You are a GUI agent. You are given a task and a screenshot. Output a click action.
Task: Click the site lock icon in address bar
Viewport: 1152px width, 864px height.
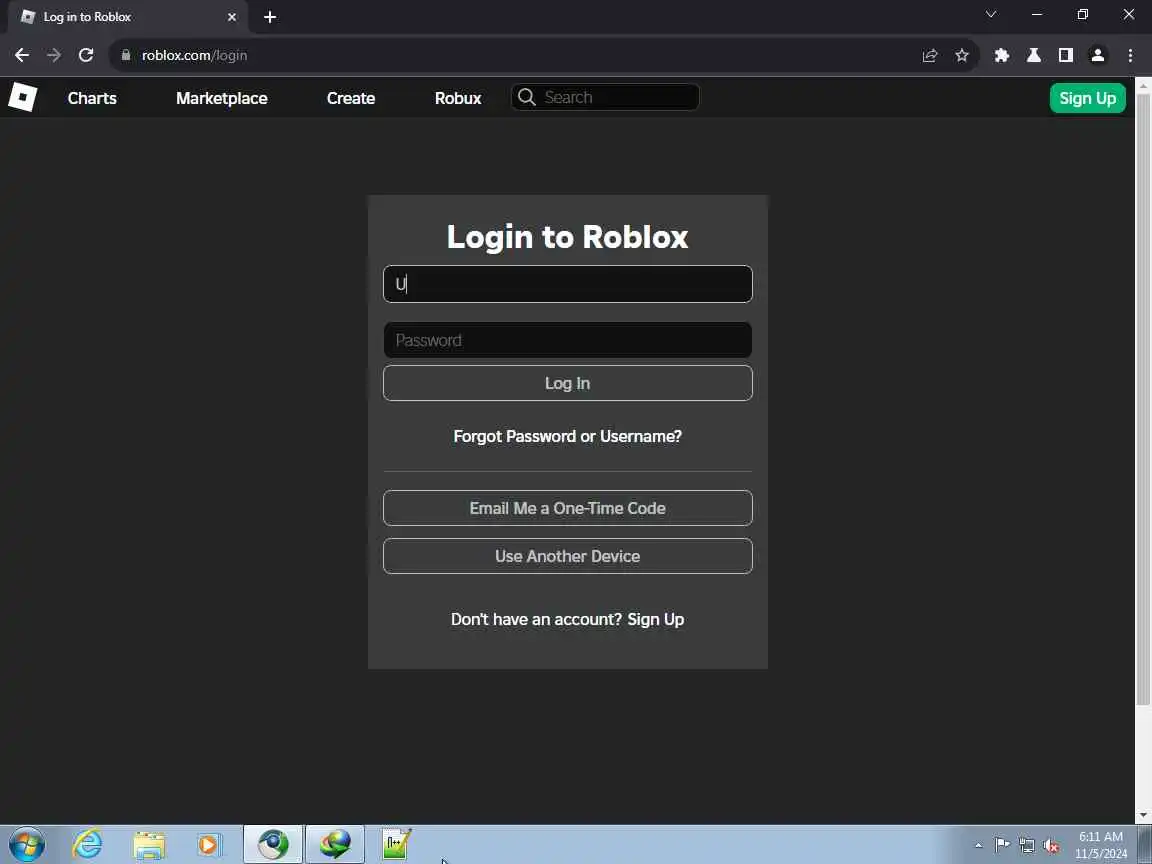pos(126,55)
